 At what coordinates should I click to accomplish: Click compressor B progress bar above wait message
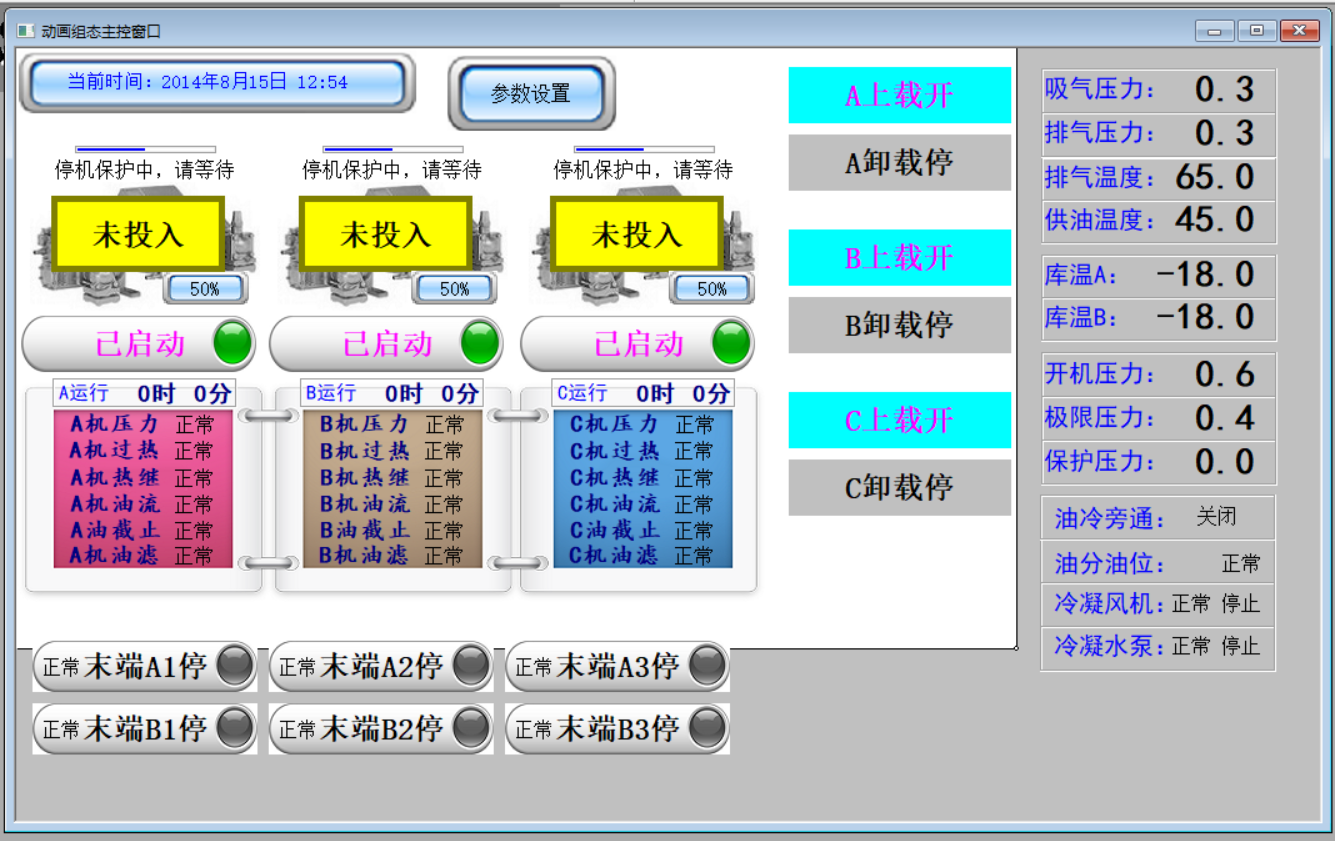pyautogui.click(x=393, y=149)
